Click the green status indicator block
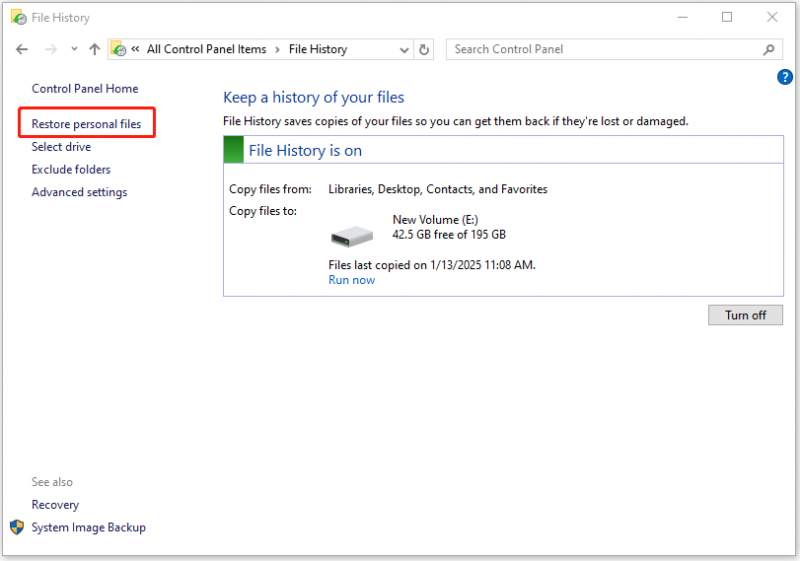The width and height of the screenshot is (800, 561). (234, 150)
